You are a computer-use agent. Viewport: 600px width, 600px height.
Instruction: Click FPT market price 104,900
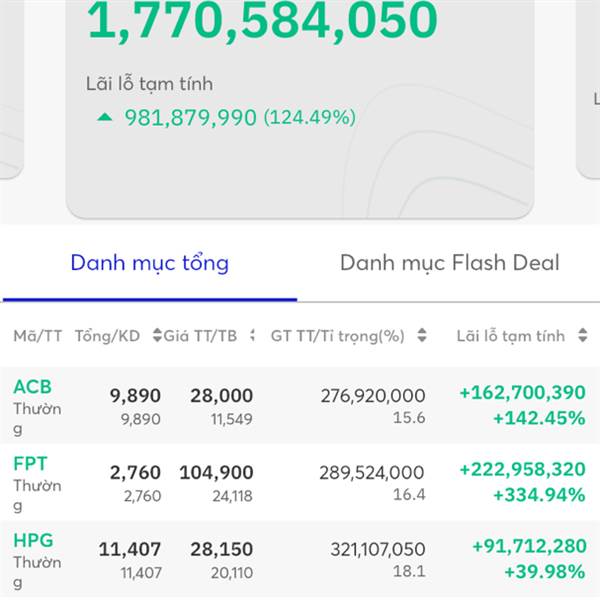point(216,473)
